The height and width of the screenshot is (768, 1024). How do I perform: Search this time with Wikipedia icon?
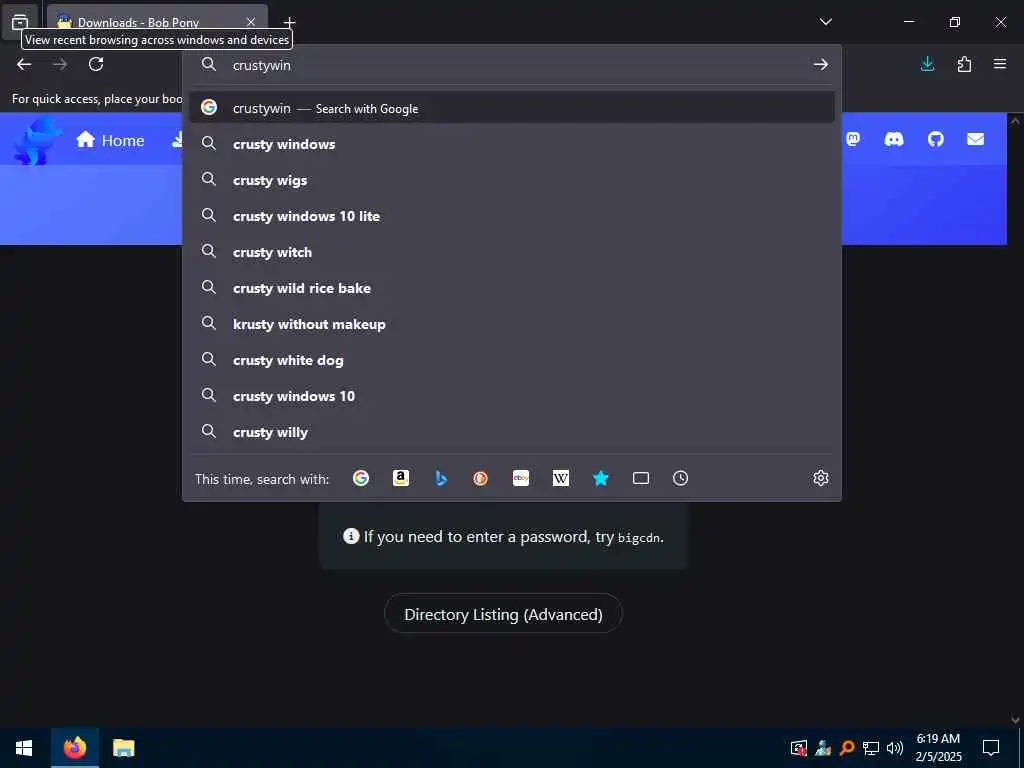[x=561, y=478]
